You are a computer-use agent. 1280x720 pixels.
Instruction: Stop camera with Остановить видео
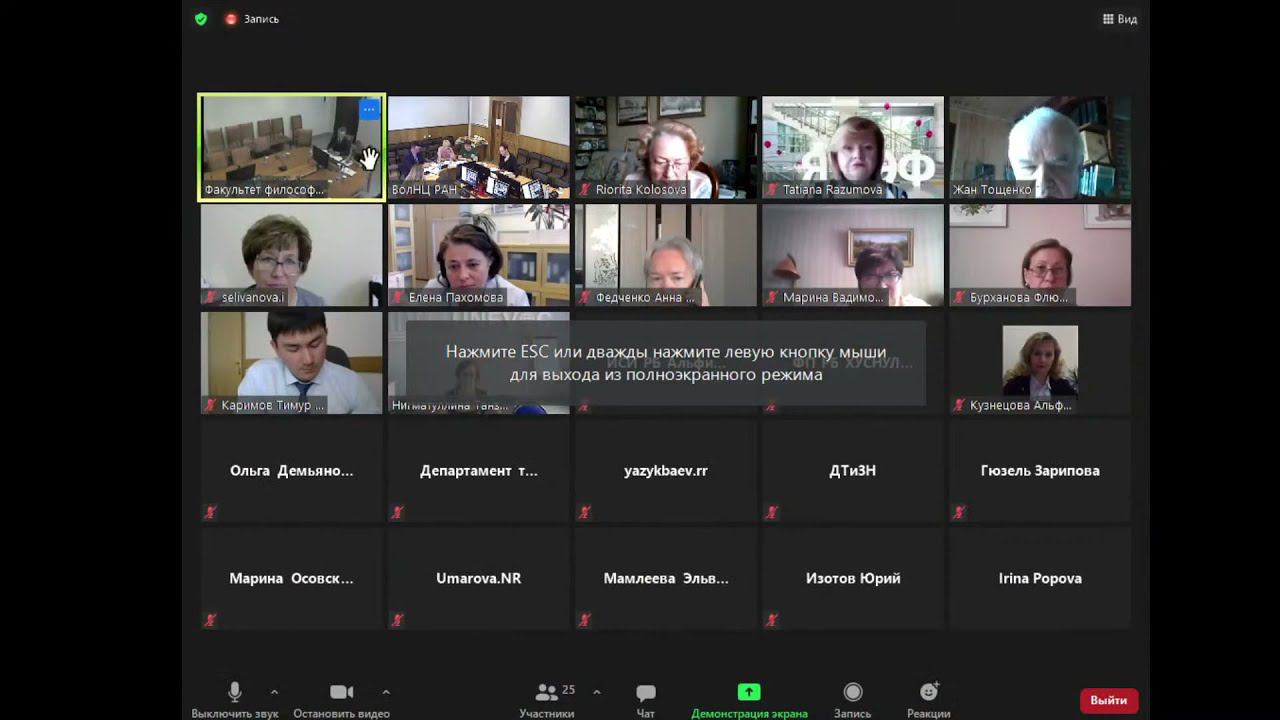click(341, 700)
